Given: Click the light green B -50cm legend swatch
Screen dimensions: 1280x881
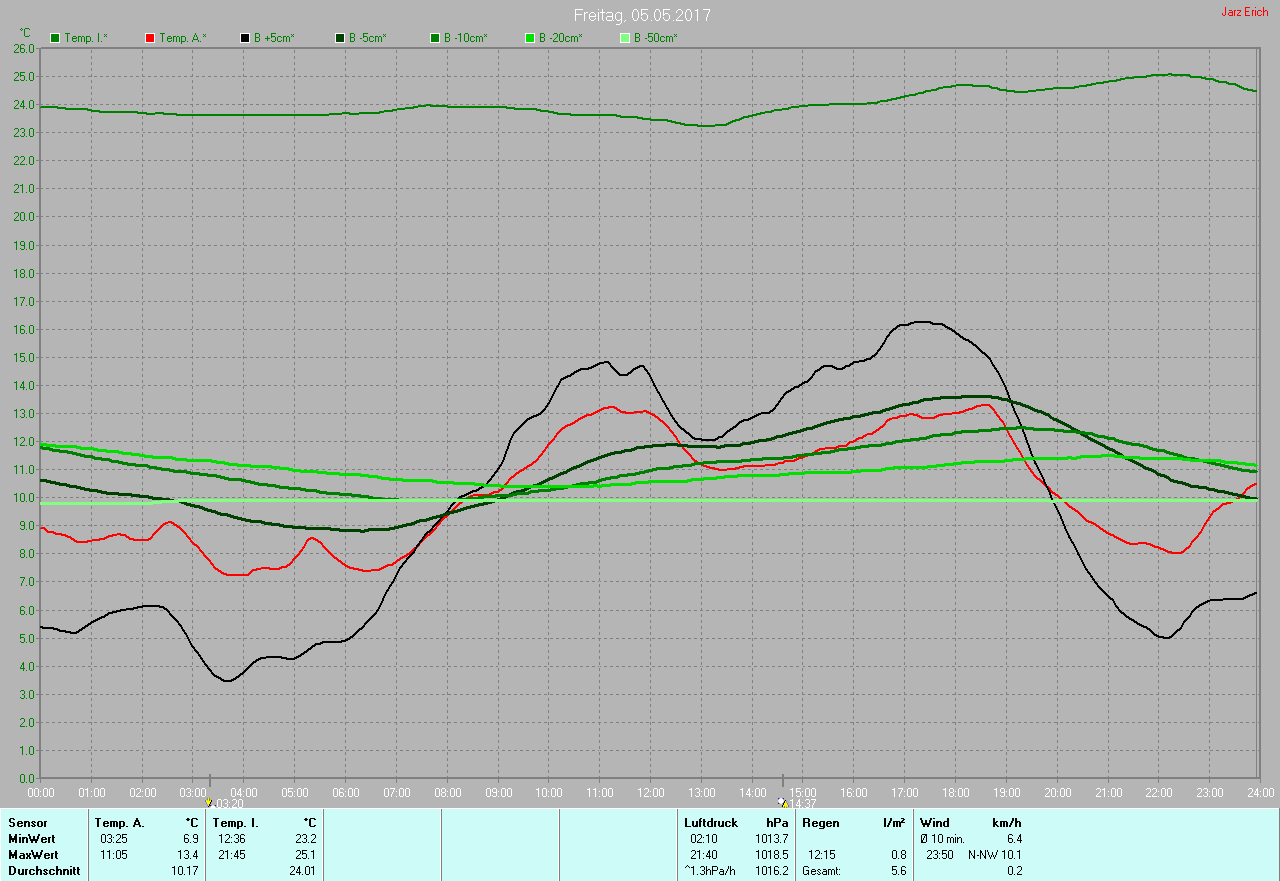Looking at the screenshot, I should coord(624,38).
